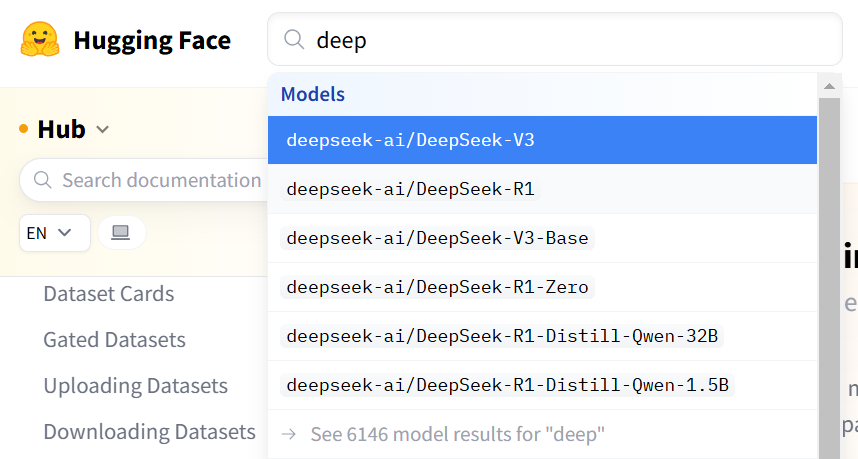Open the Hugging Face home text link
Screen dimensions: 858x459
tap(152, 40)
